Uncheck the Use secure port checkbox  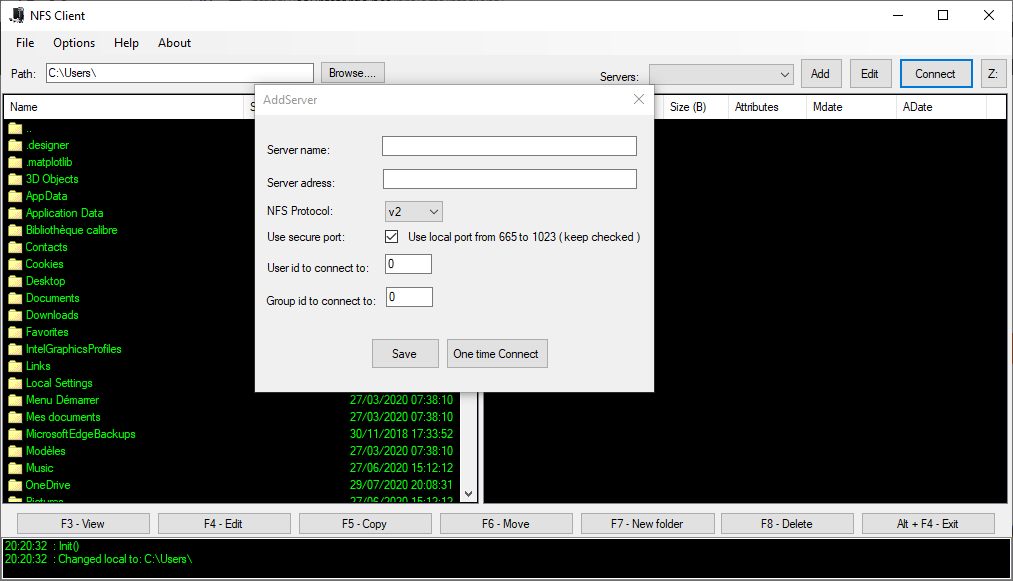(392, 237)
